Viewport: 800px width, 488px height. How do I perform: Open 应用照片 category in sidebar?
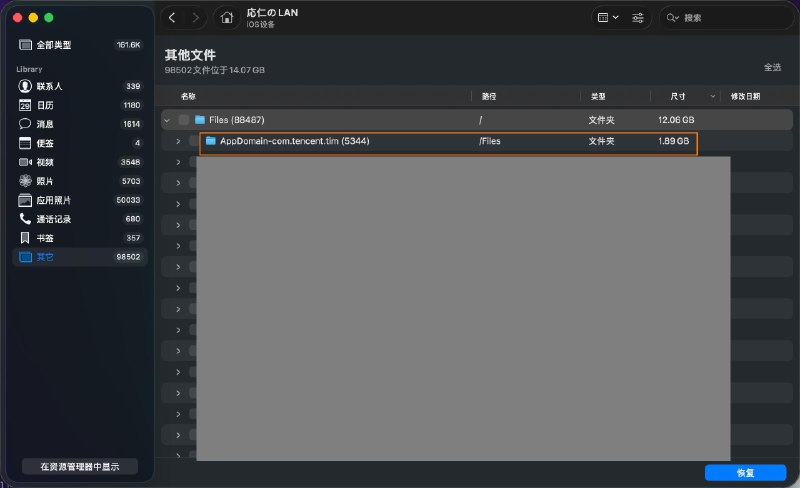pyautogui.click(x=80, y=200)
